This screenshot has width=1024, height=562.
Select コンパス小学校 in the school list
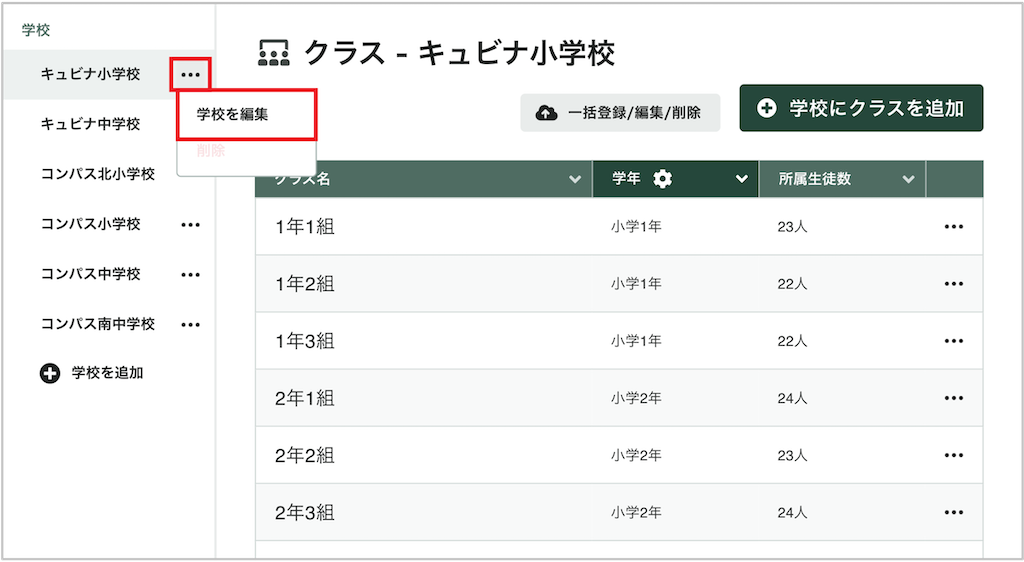[91, 224]
